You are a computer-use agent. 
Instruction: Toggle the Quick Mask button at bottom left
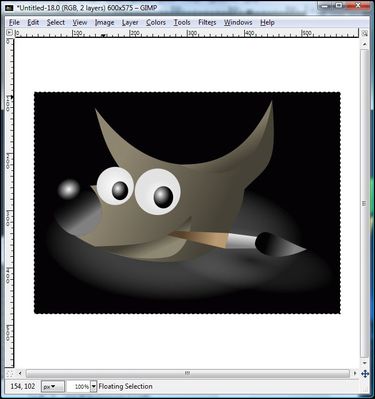tap(10, 374)
